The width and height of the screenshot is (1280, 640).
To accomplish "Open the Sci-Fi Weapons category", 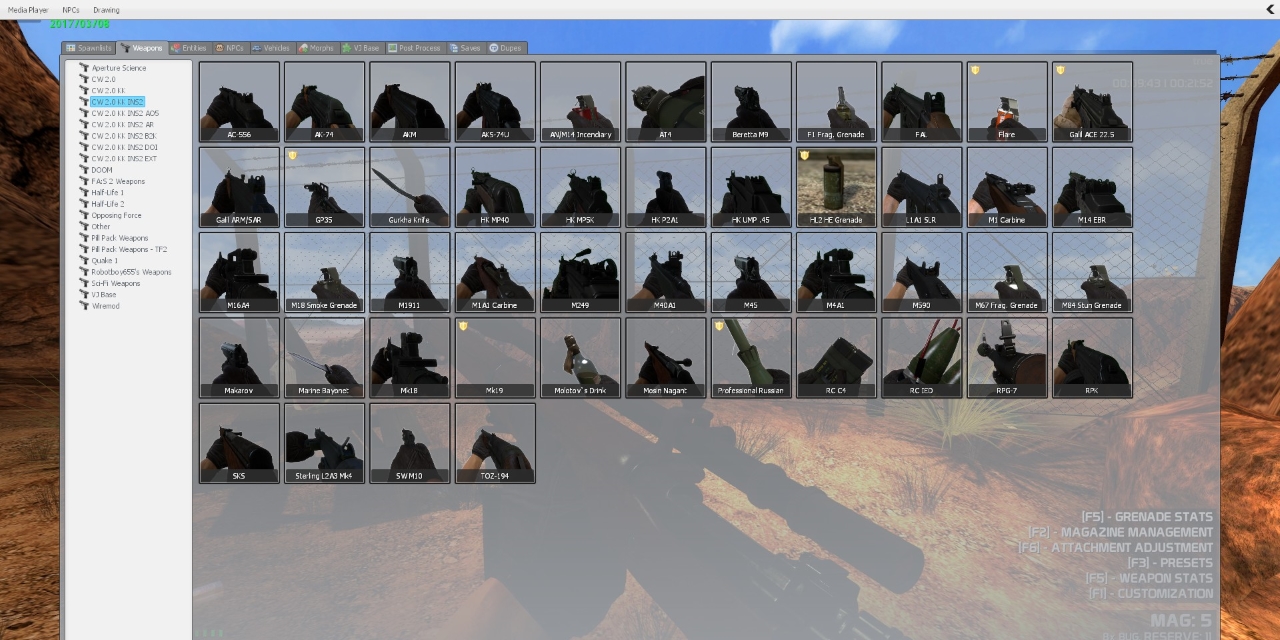I will tap(116, 283).
